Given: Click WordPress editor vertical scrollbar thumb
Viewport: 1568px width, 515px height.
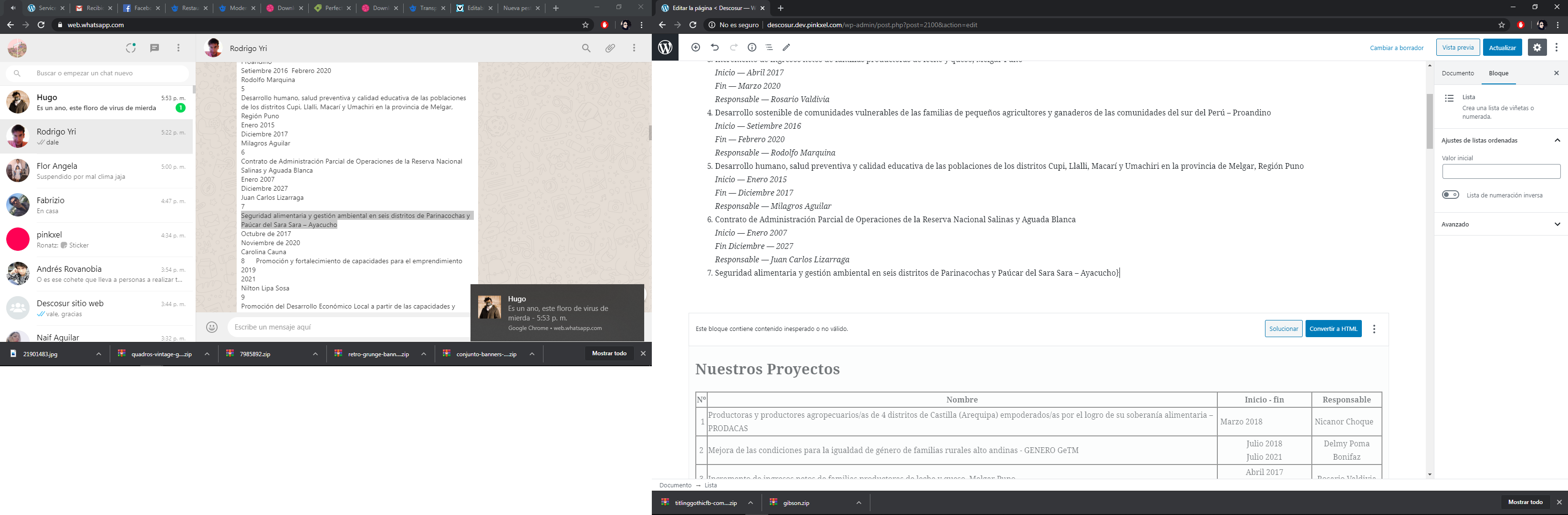Looking at the screenshot, I should (1429, 121).
